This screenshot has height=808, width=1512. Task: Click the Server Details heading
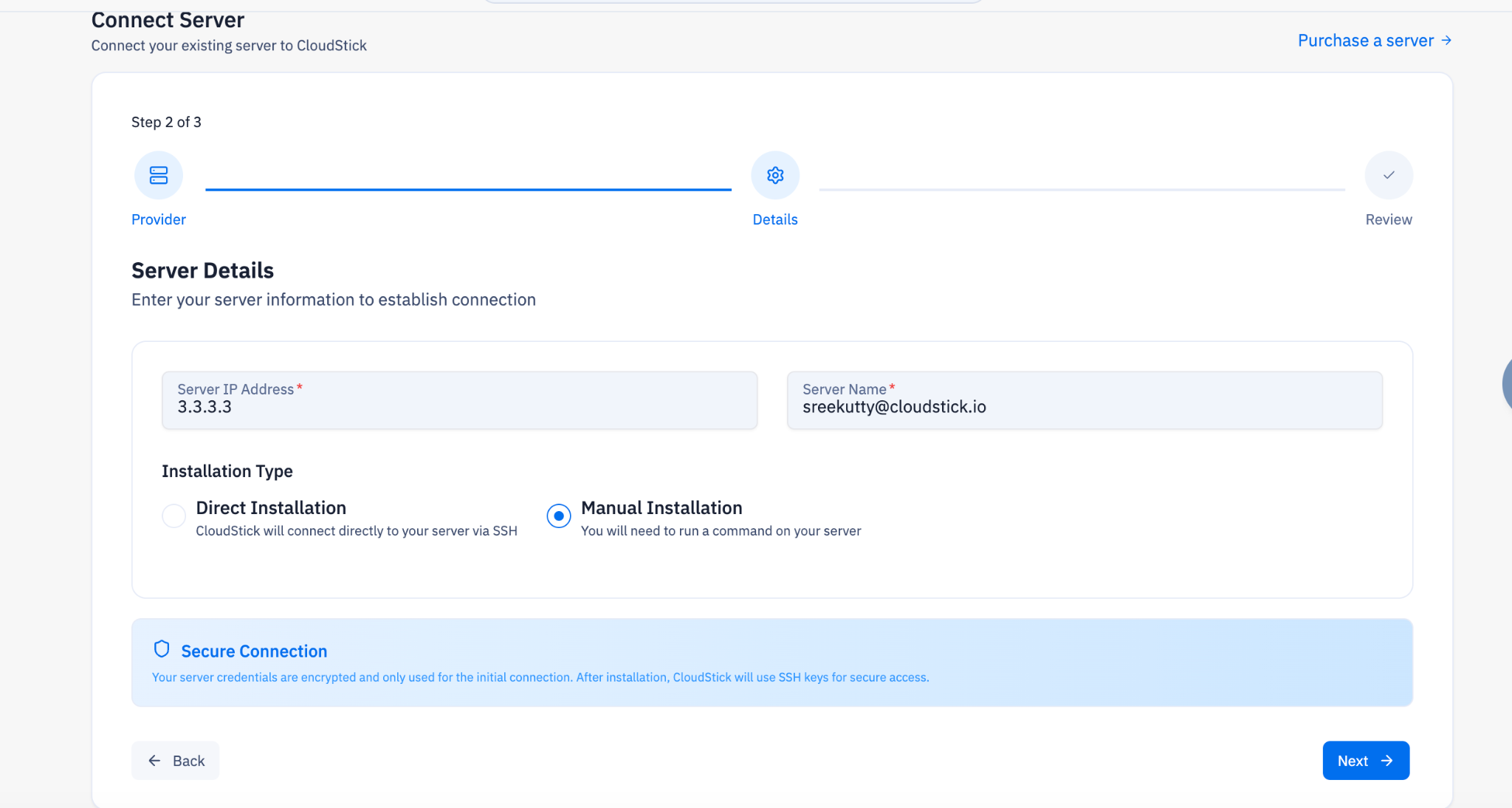[x=202, y=270]
